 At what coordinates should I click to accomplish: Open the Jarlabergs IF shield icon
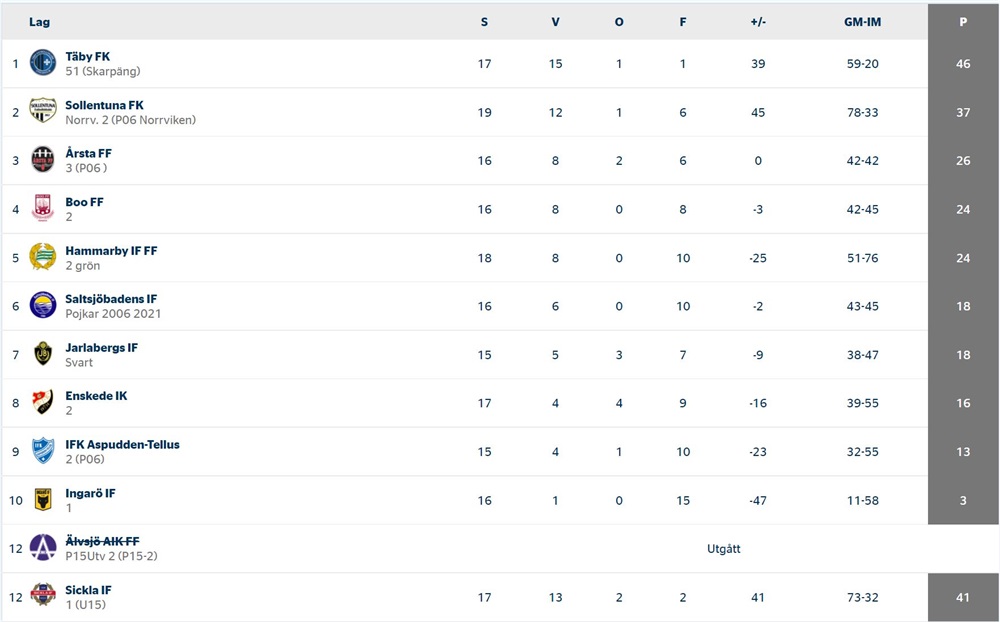[x=43, y=354]
